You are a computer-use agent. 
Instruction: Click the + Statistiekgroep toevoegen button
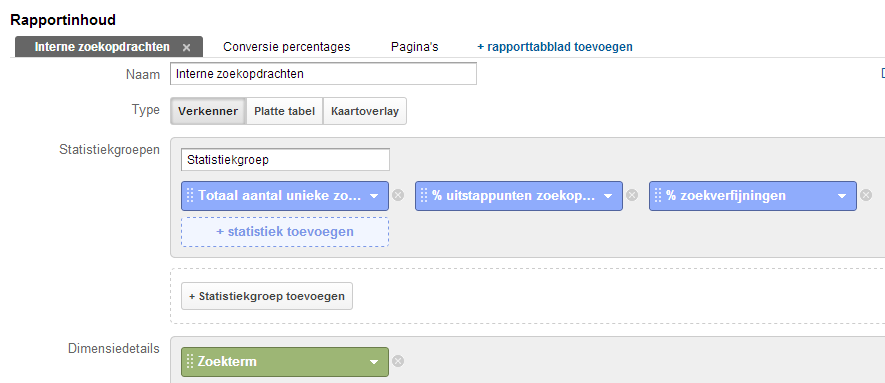267,296
